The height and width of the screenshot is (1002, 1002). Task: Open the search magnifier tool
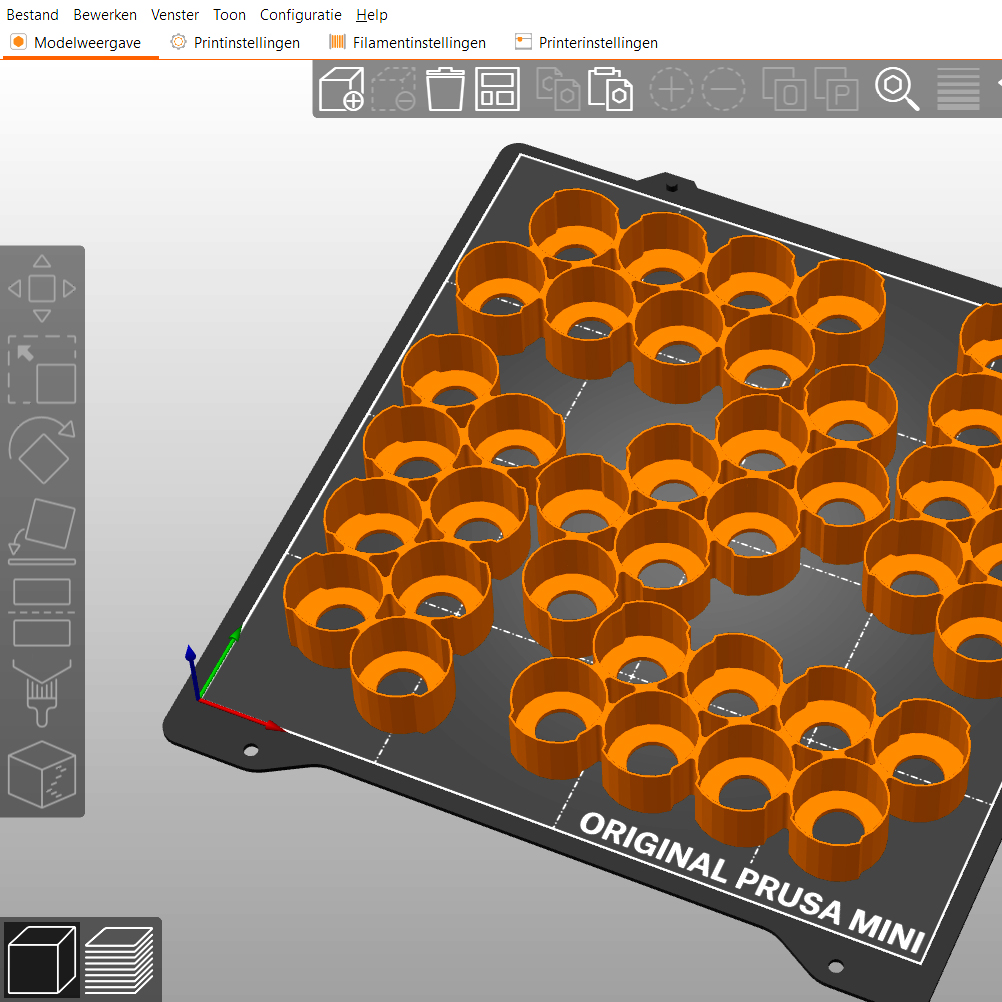897,89
